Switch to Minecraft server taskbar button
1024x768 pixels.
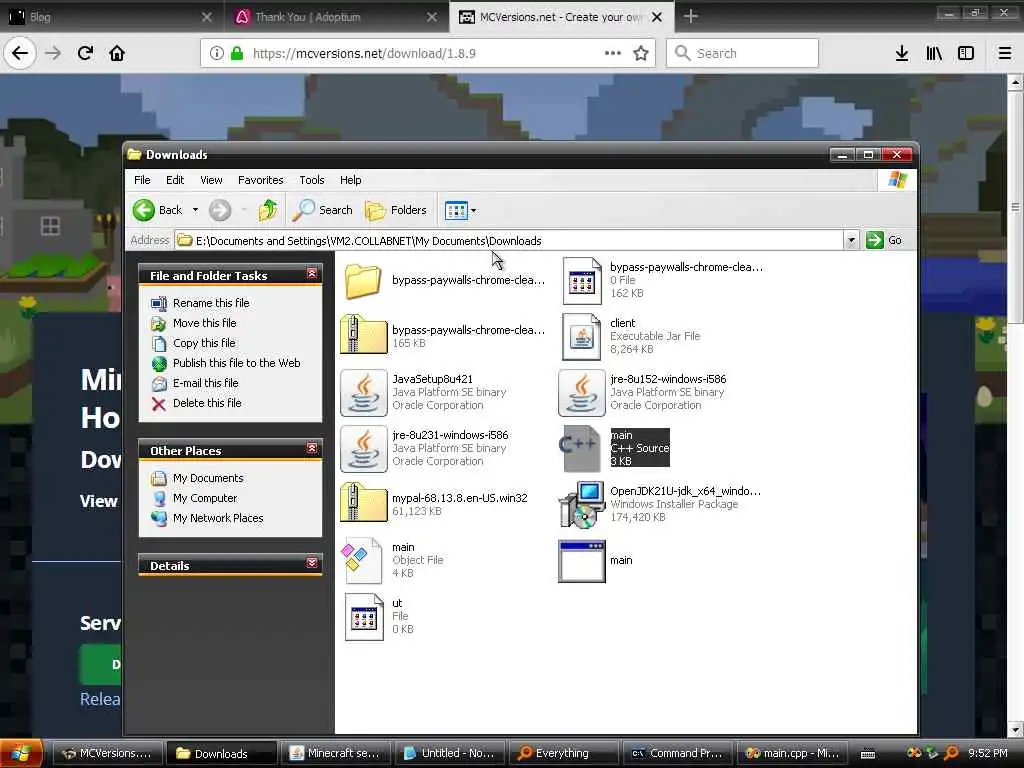[x=336, y=754]
